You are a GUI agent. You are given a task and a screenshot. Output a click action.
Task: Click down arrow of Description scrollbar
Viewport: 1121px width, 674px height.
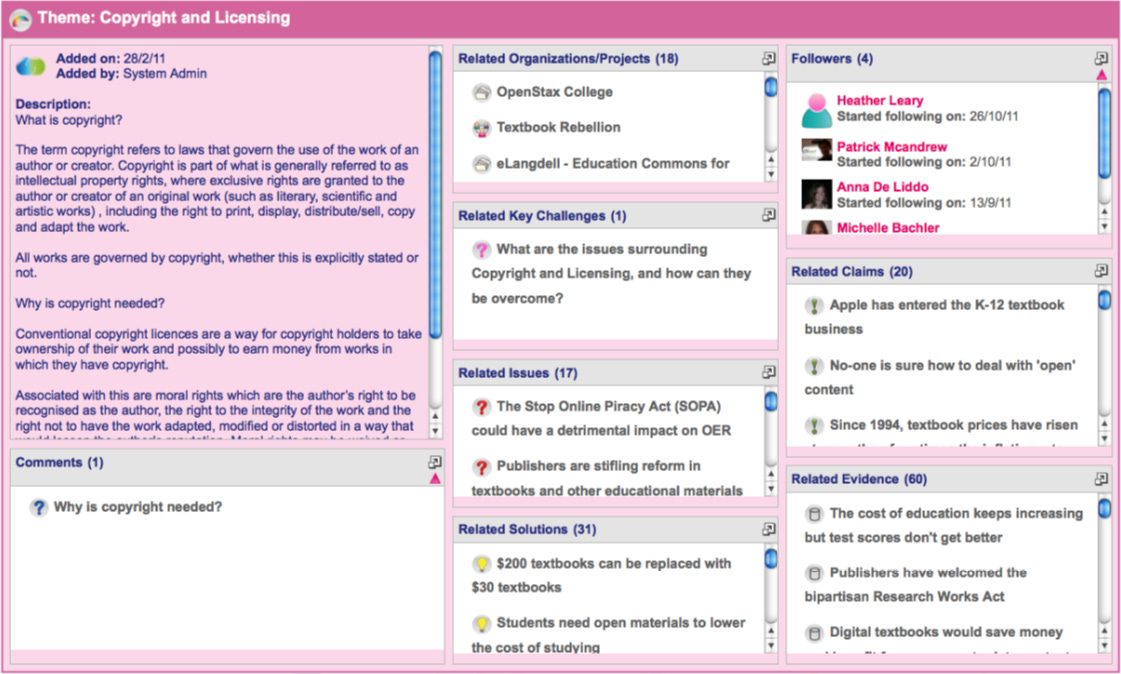(435, 431)
